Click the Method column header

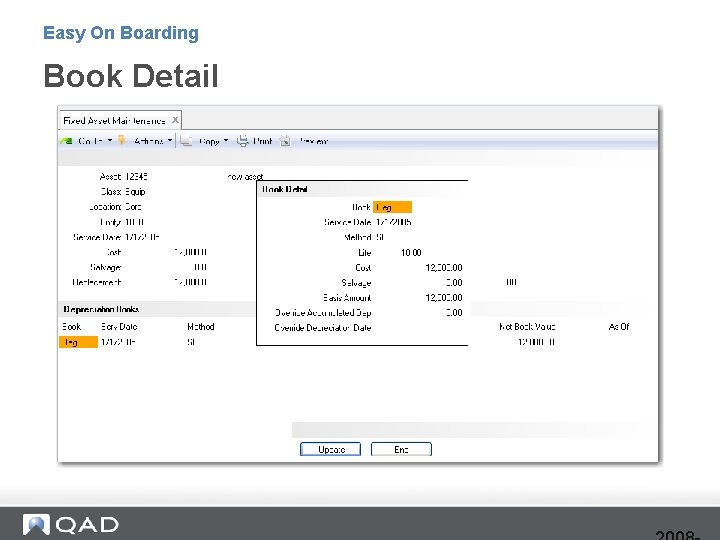201,327
